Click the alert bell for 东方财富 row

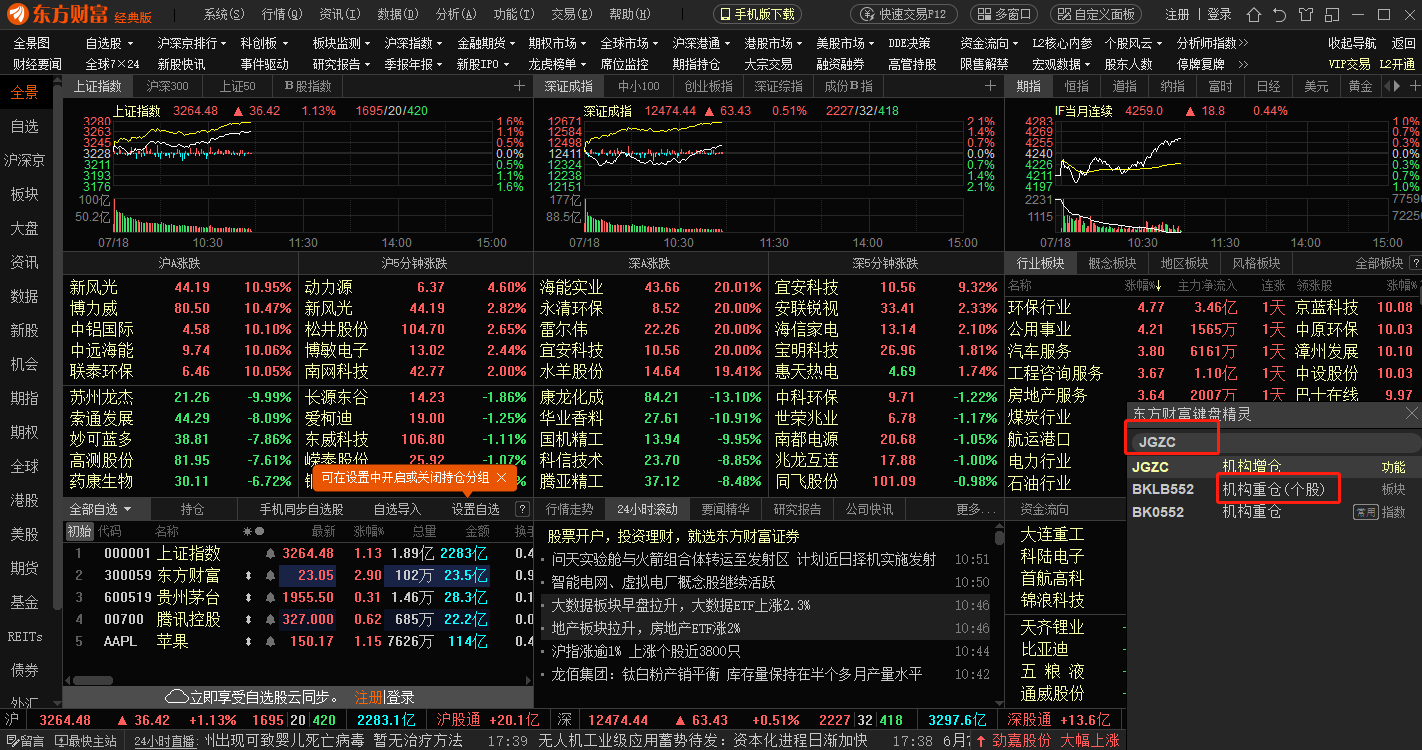[x=269, y=575]
